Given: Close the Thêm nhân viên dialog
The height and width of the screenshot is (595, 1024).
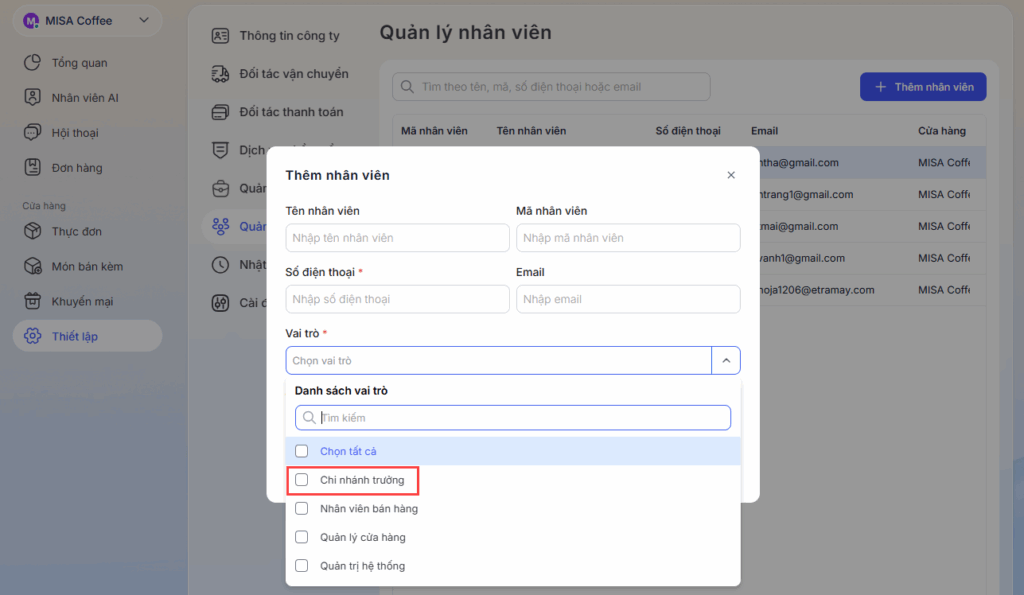Looking at the screenshot, I should coord(731,175).
